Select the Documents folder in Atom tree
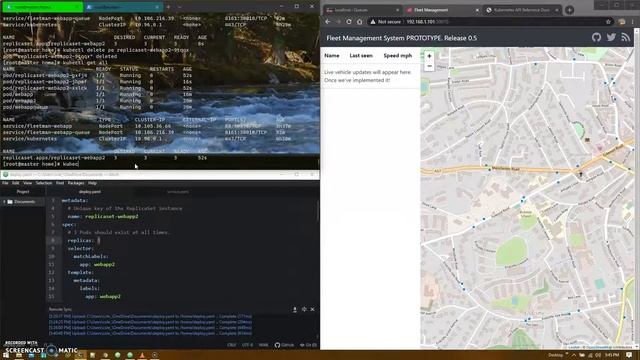The width and height of the screenshot is (640, 360). (x=24, y=202)
